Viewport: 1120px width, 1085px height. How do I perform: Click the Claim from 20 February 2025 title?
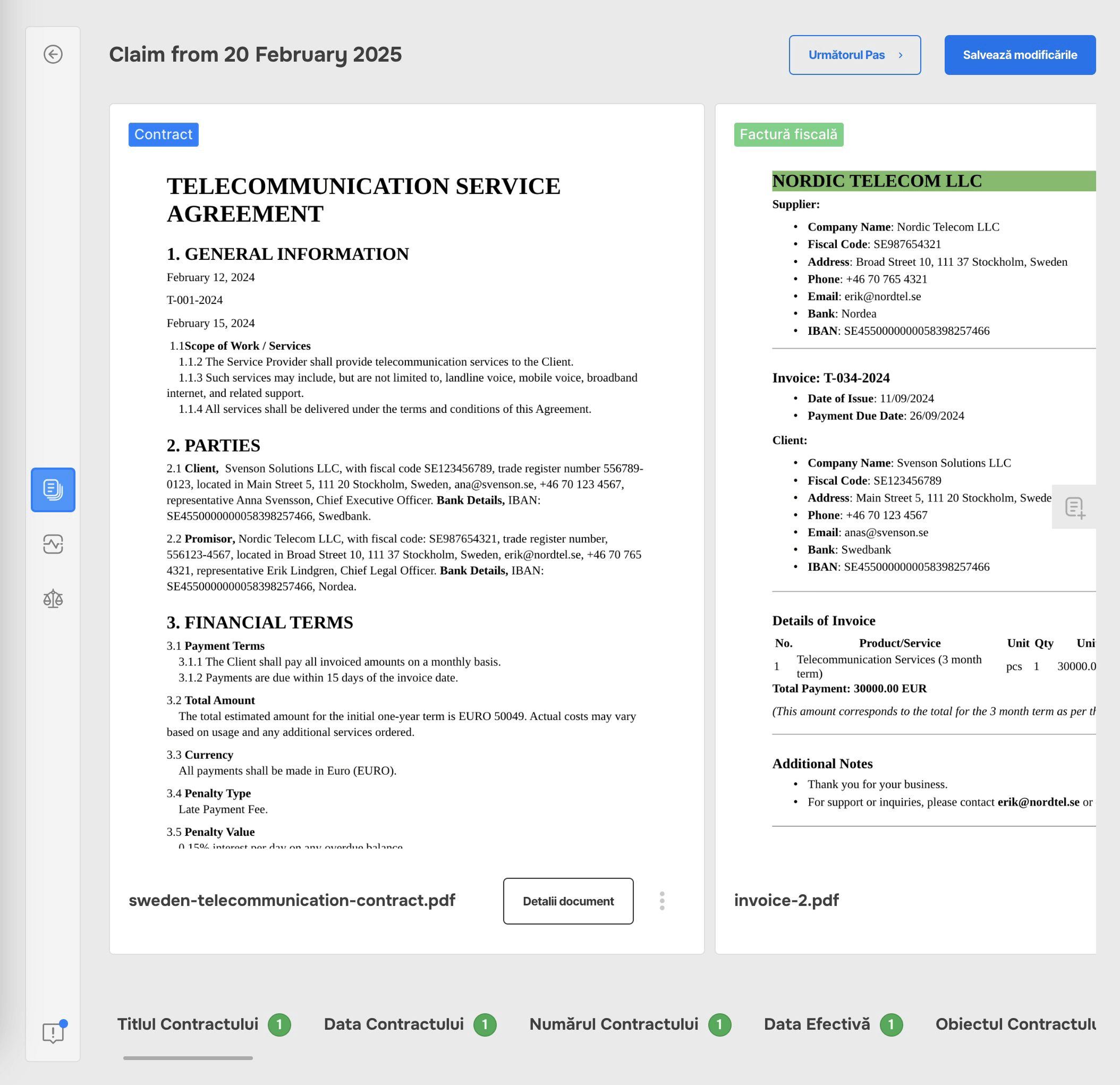pyautogui.click(x=256, y=55)
